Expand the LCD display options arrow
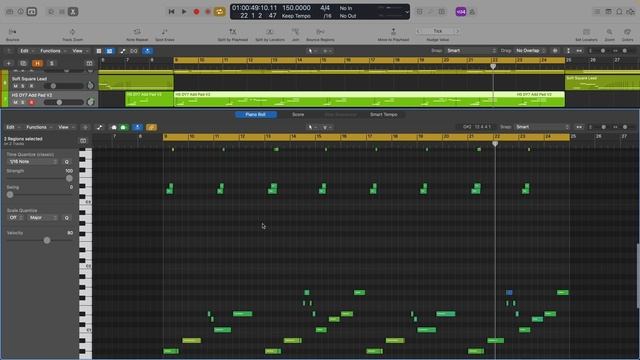Screen dimensions: 640x360 (x=407, y=12)
